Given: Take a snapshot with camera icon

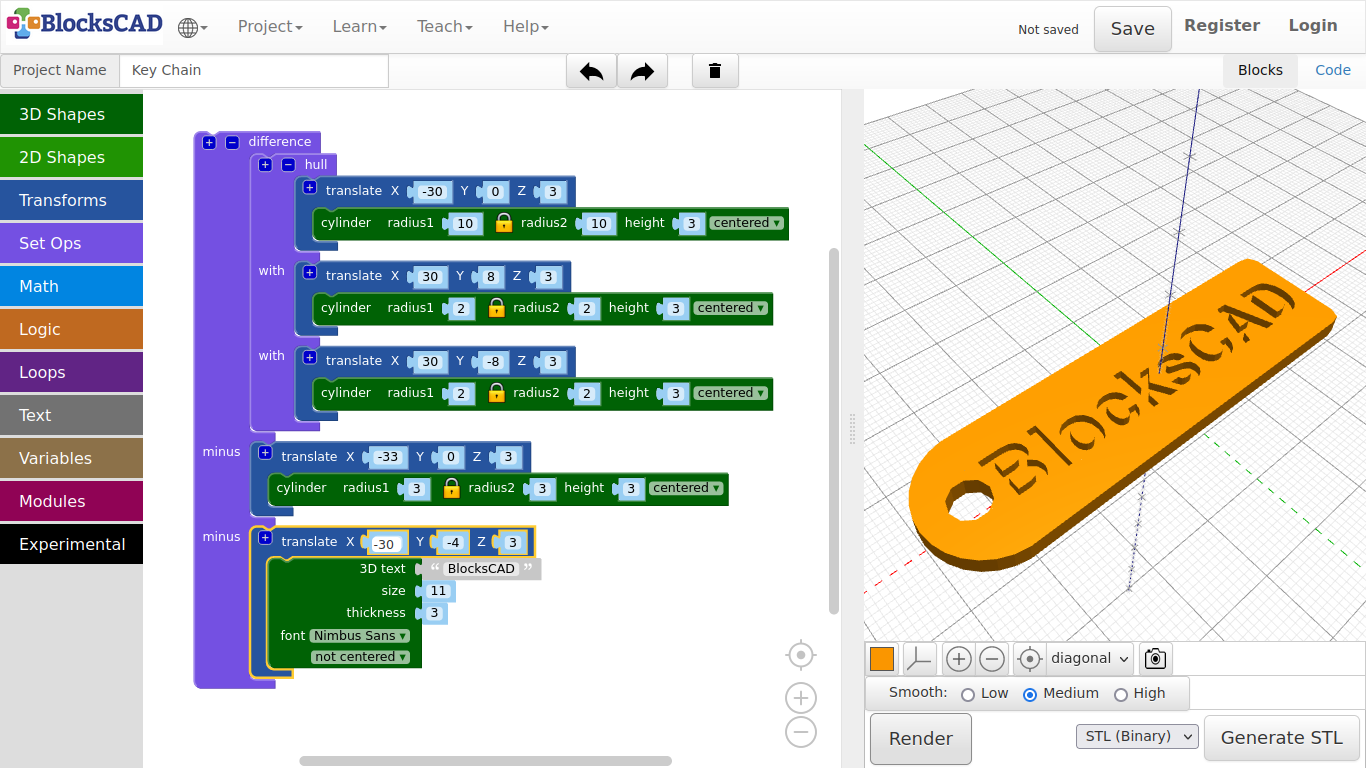Looking at the screenshot, I should 1155,659.
